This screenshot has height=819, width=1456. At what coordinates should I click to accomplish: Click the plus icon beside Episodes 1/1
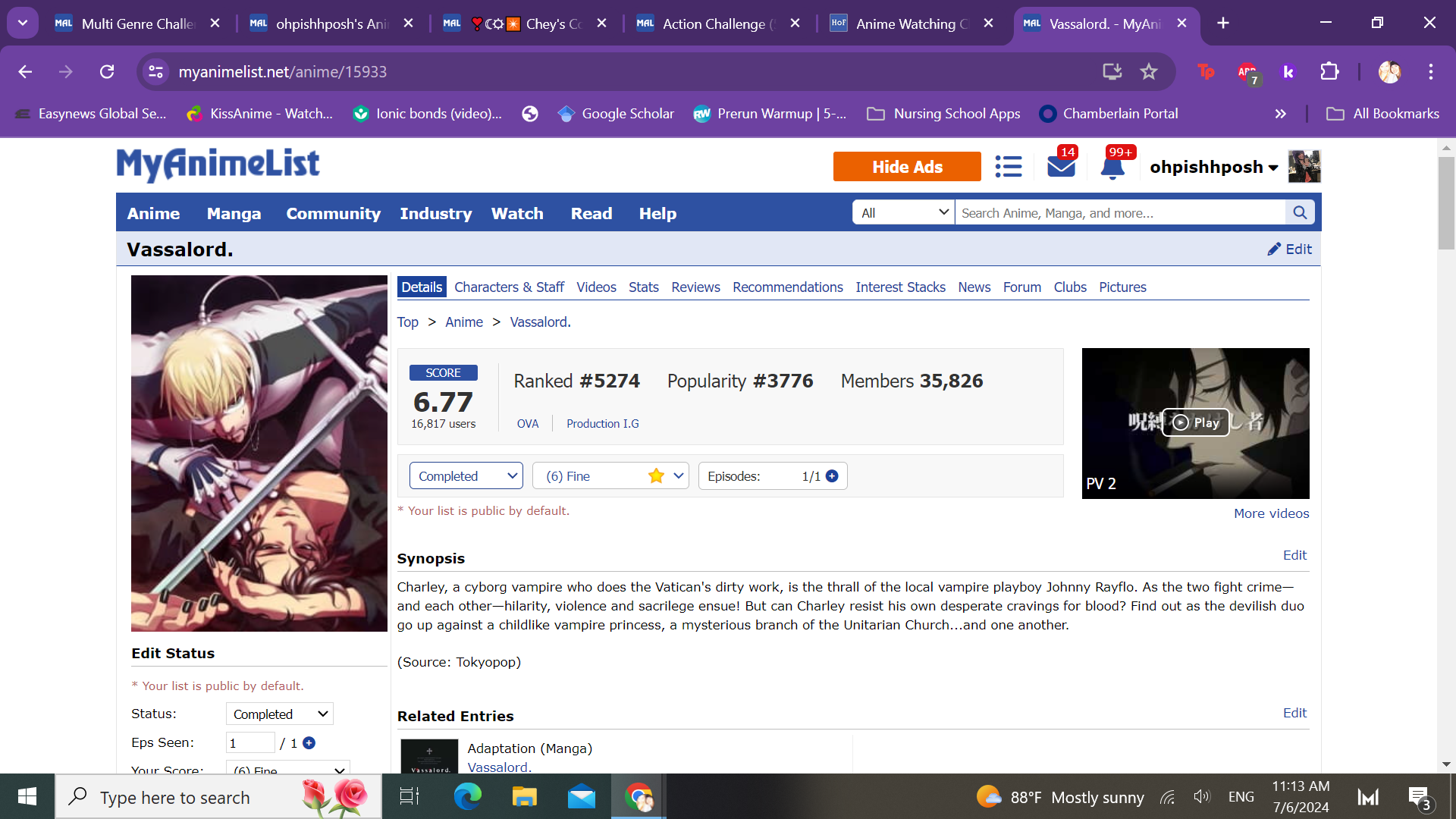click(x=832, y=476)
